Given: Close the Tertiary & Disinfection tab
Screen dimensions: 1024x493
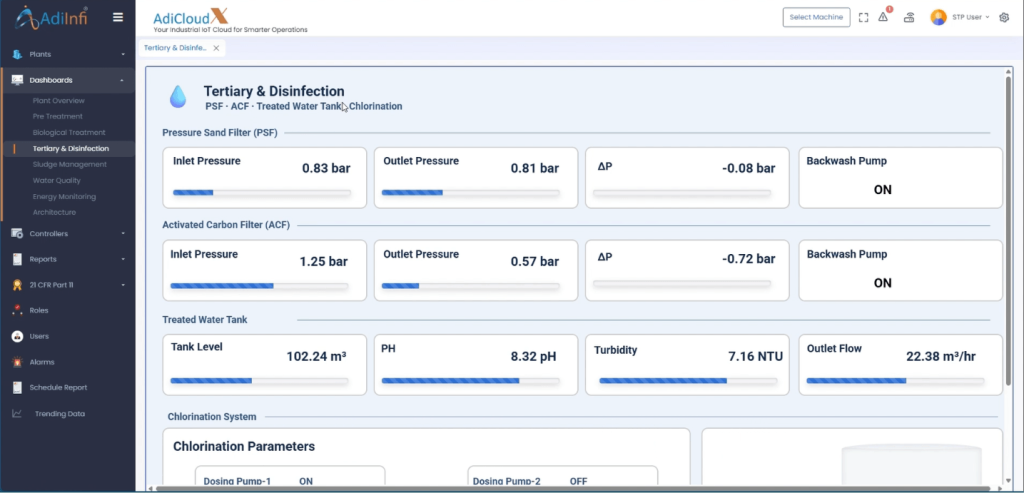Looking at the screenshot, I should click(216, 48).
